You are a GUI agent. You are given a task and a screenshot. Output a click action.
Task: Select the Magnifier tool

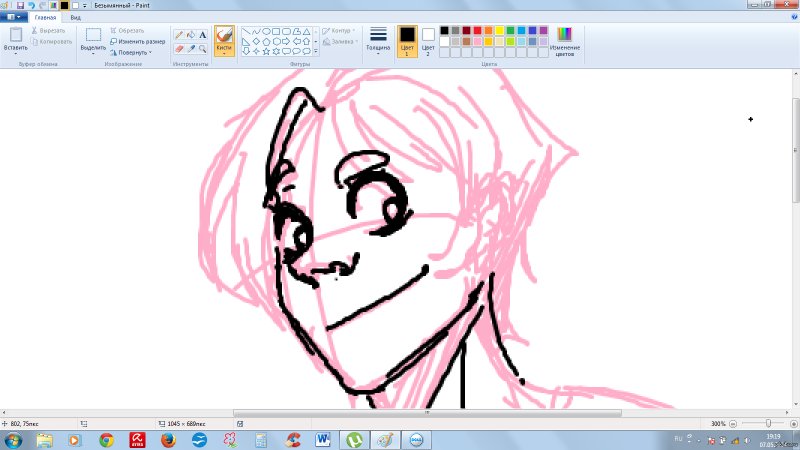tap(203, 48)
